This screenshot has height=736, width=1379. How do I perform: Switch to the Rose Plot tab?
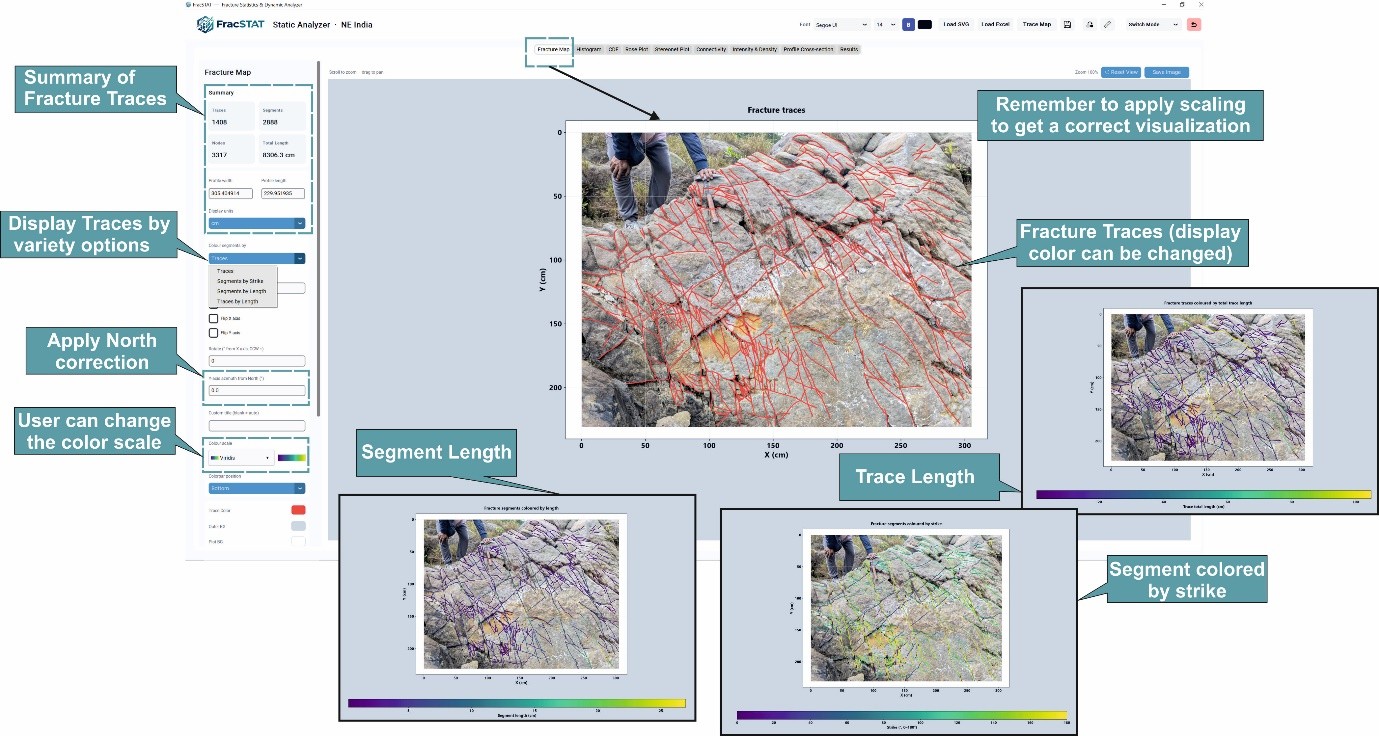point(637,49)
